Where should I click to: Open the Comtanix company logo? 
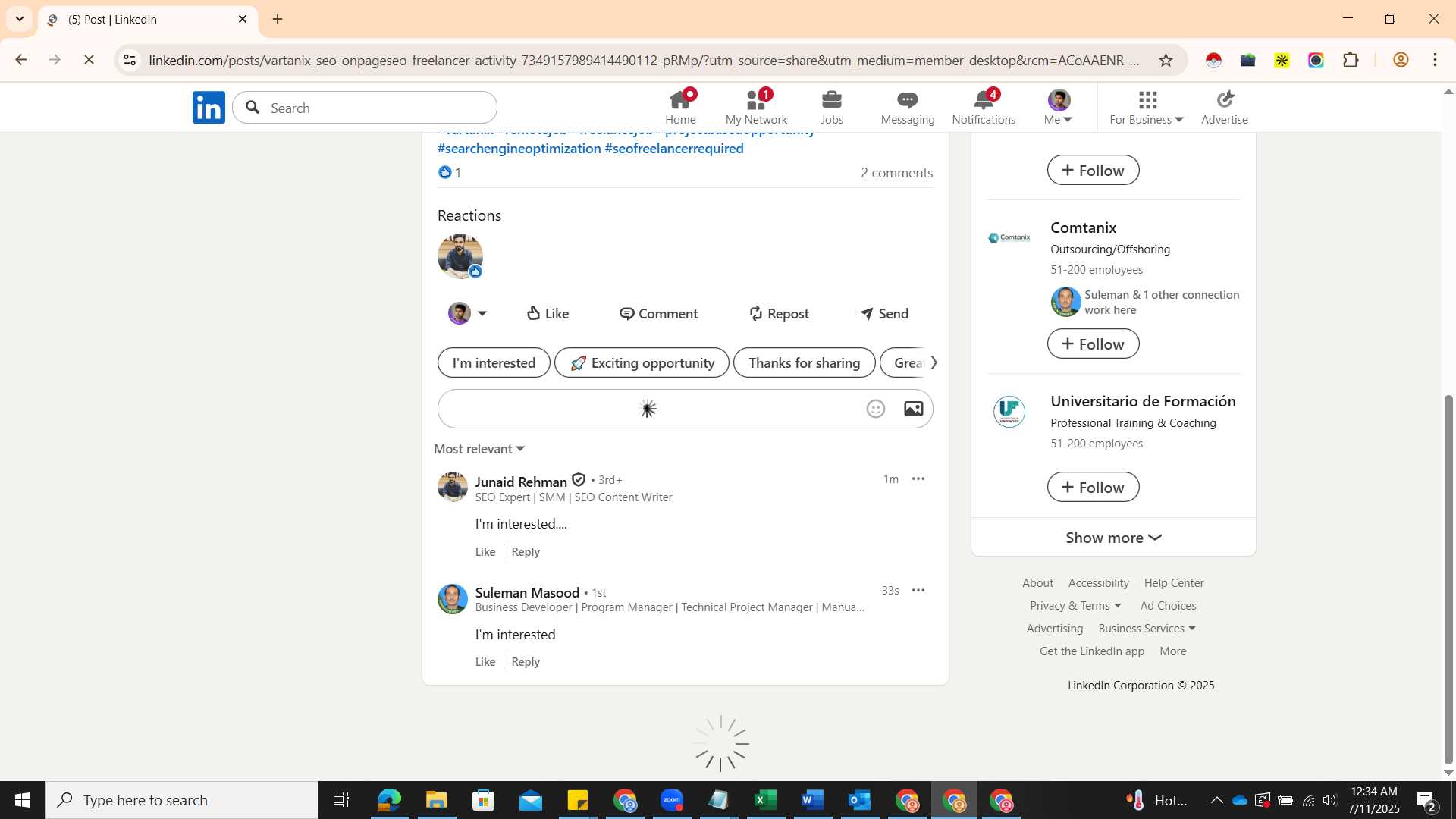point(1009,237)
